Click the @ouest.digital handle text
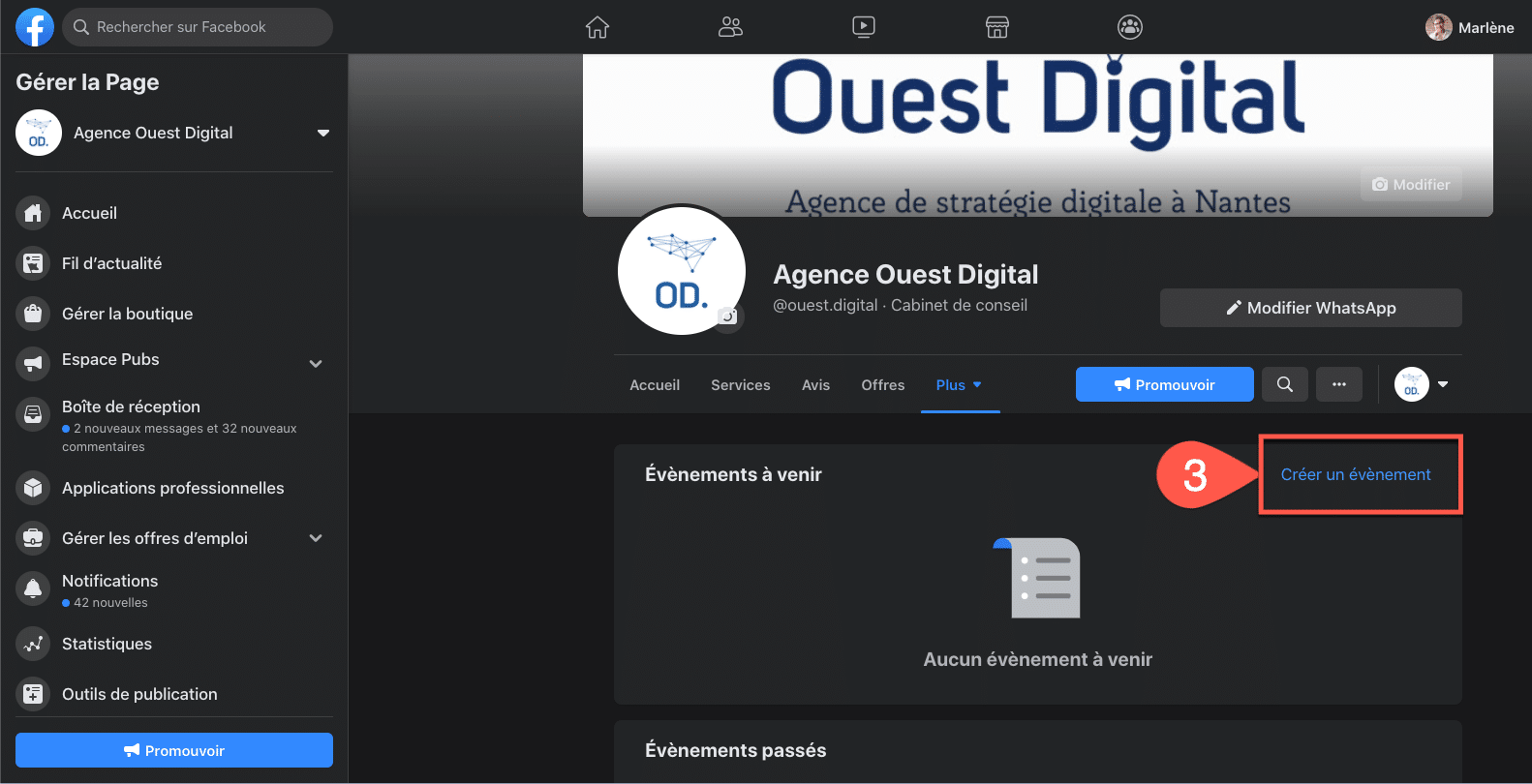Image resolution: width=1532 pixels, height=784 pixels. pos(825,305)
